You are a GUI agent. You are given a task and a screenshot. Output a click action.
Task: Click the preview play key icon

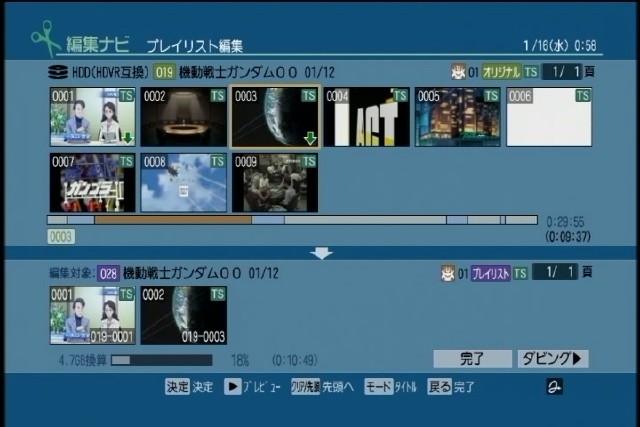232,386
